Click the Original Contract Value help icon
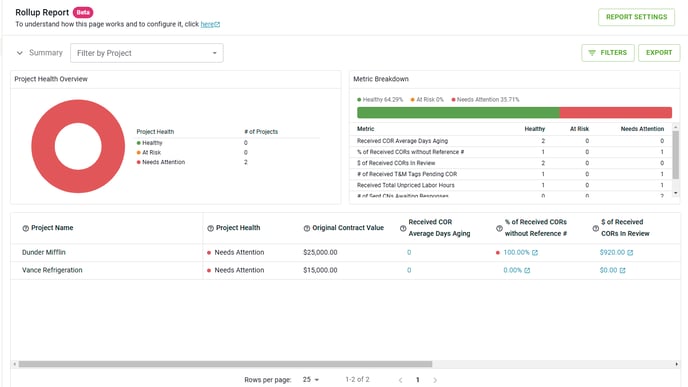This screenshot has width=688, height=387. tap(307, 228)
